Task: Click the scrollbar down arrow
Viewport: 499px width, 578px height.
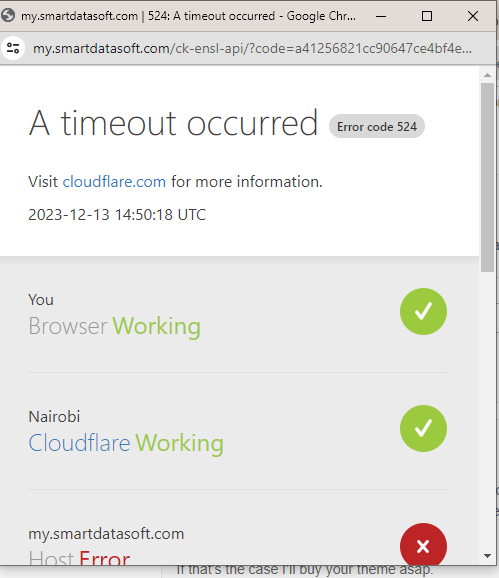Action: tap(487, 556)
